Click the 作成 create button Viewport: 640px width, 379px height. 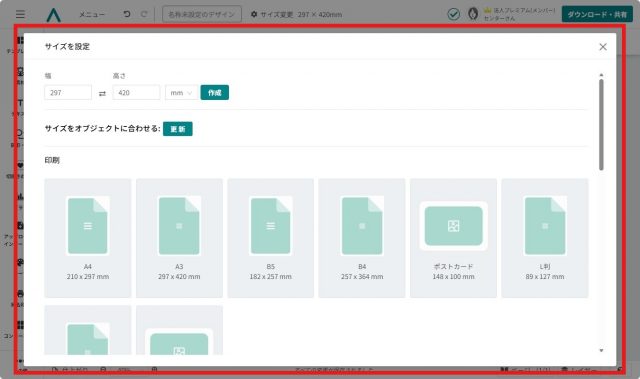(215, 93)
